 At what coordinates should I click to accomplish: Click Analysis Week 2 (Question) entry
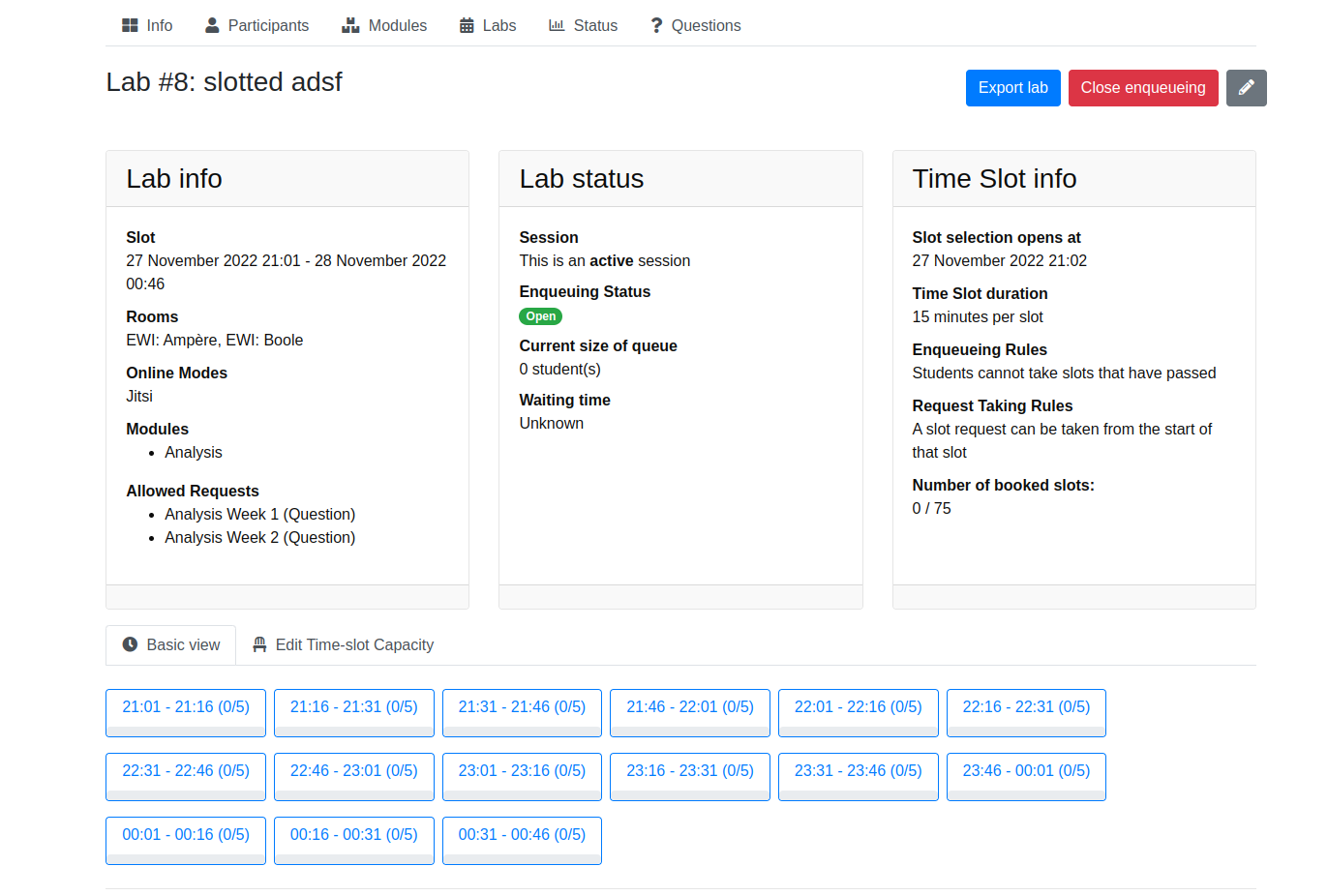pos(260,537)
